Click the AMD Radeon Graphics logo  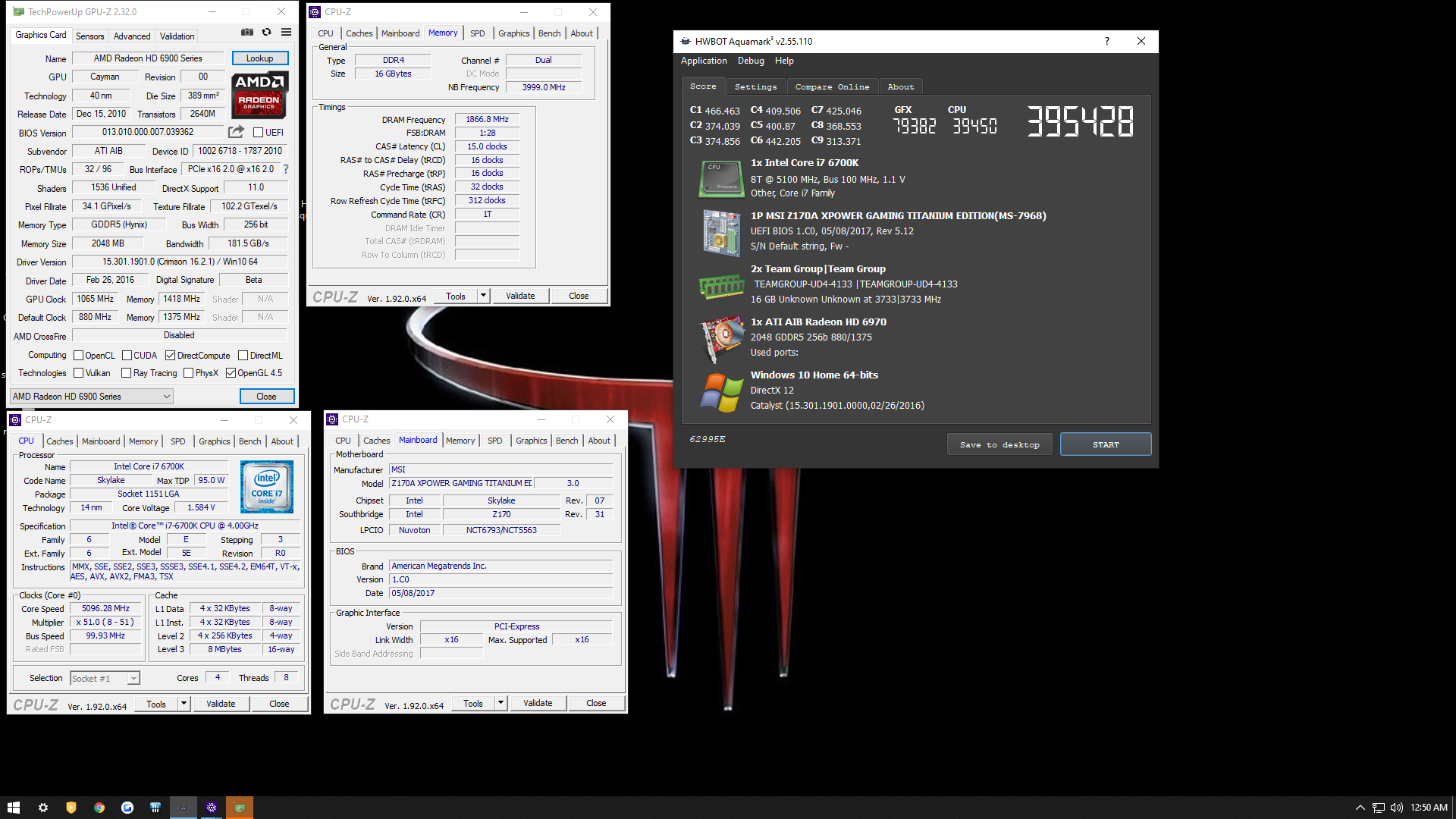[259, 95]
